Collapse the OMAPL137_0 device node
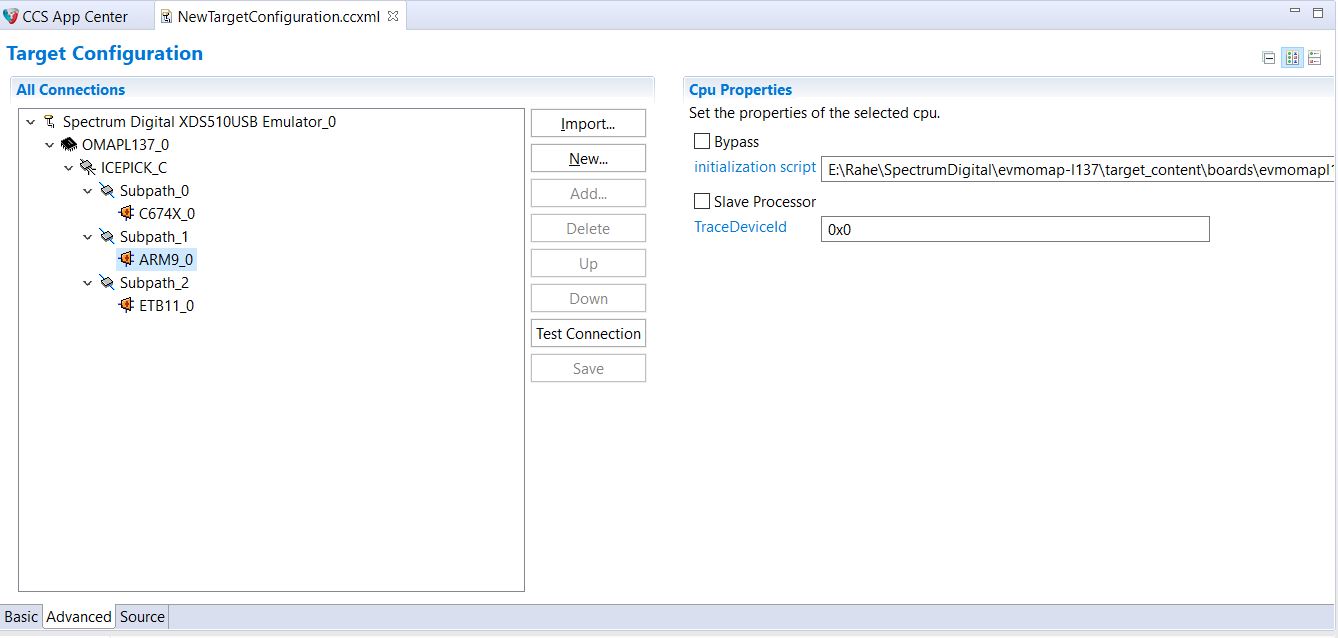This screenshot has width=1338, height=638. (50, 145)
